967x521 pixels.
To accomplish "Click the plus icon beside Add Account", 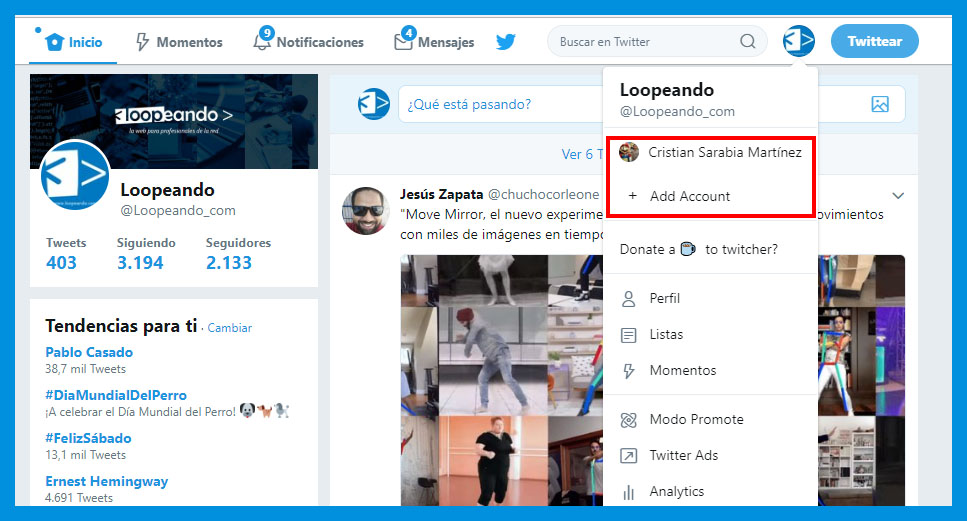I will click(632, 196).
